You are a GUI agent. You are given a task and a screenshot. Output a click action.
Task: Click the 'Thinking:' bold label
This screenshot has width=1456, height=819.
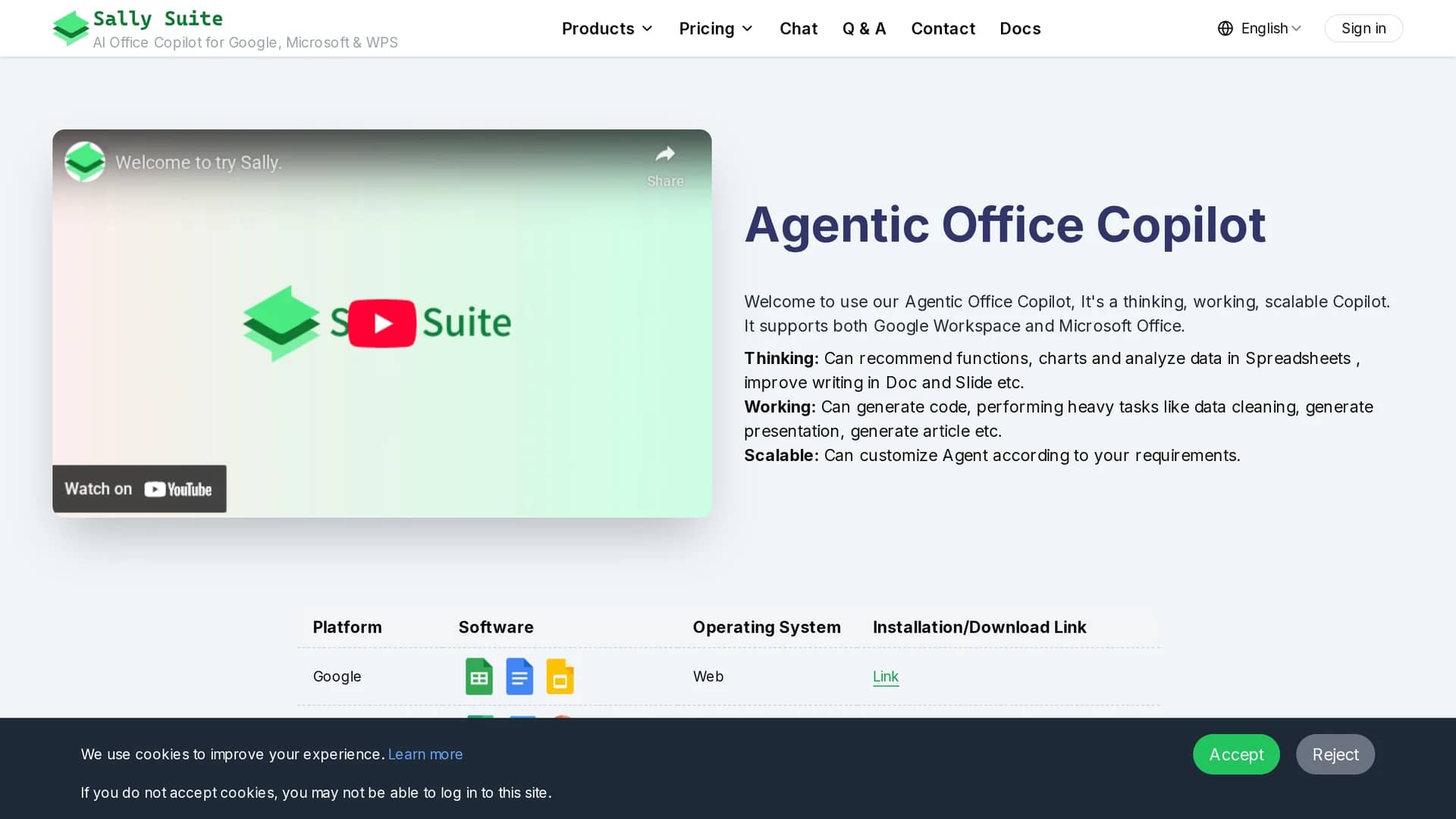[x=781, y=359]
